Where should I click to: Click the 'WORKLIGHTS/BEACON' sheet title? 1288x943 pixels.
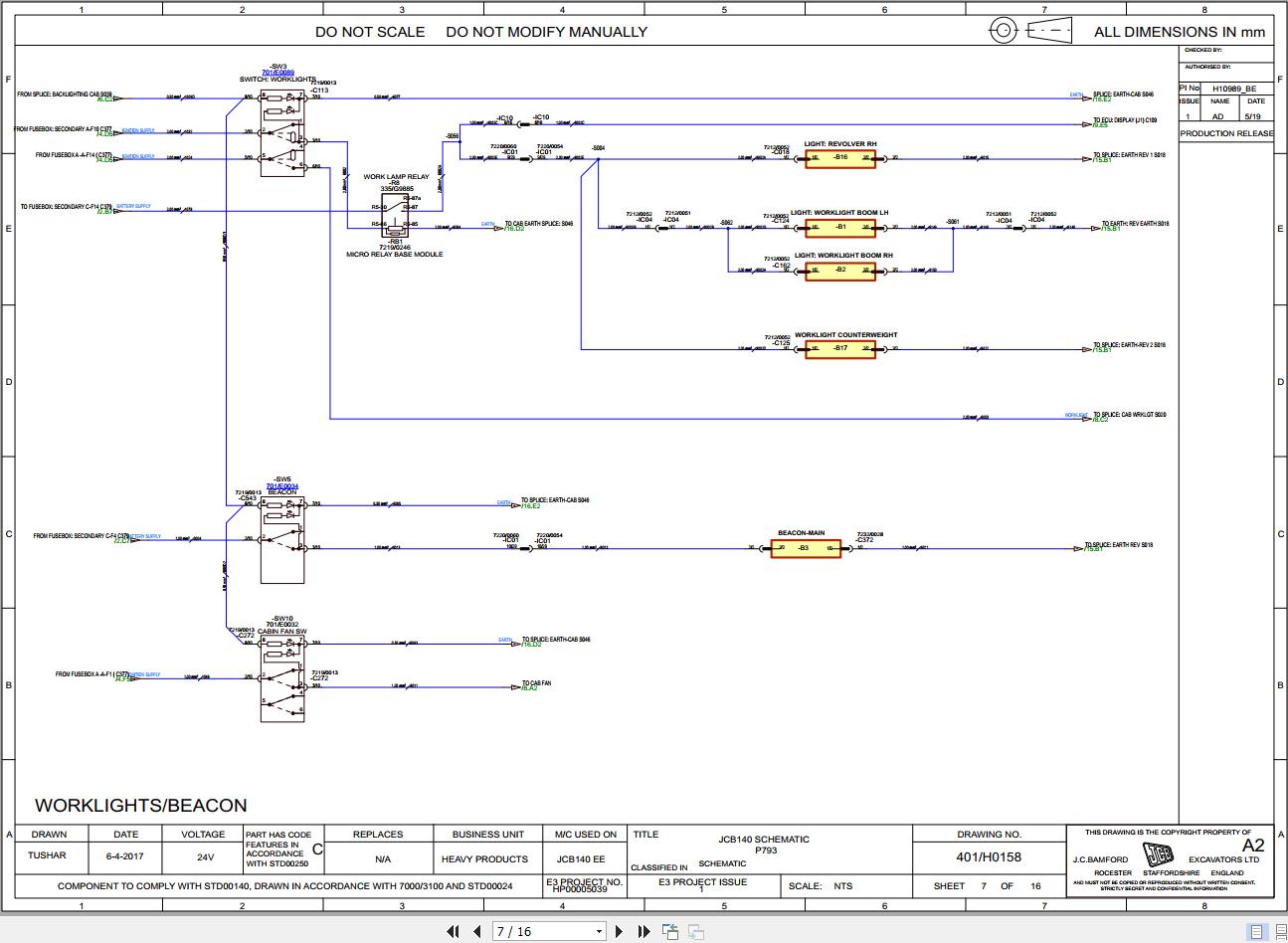point(141,806)
